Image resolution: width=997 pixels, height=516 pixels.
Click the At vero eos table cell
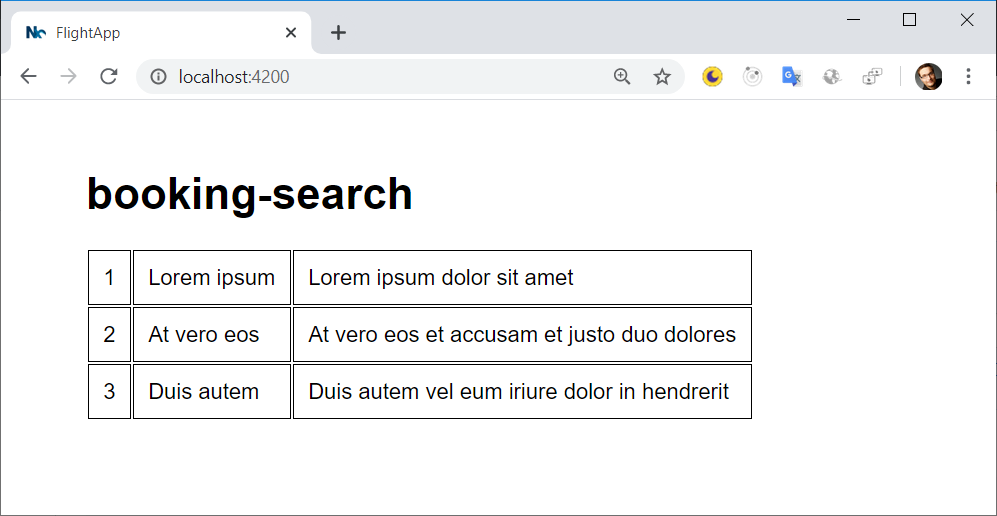pyautogui.click(x=212, y=335)
